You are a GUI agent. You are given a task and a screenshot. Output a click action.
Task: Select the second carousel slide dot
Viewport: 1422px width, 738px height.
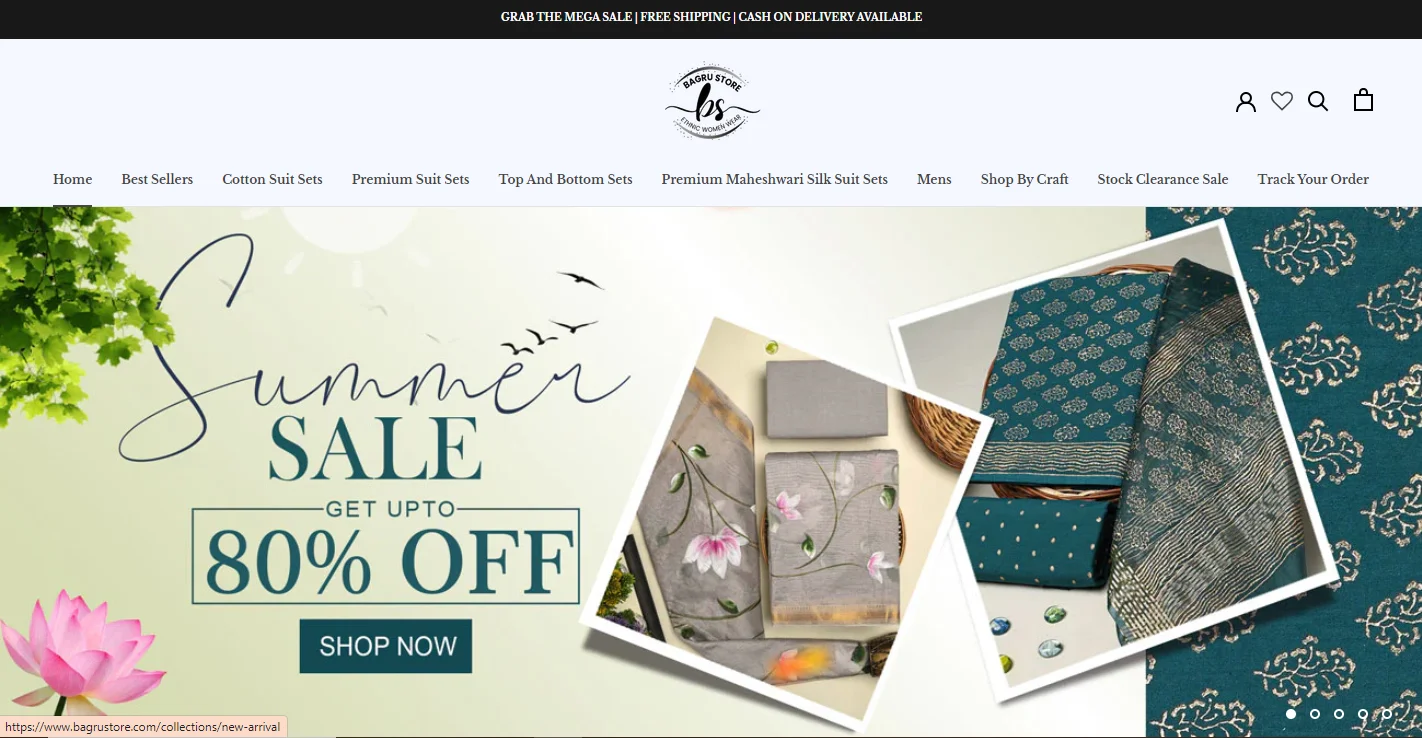point(1315,714)
